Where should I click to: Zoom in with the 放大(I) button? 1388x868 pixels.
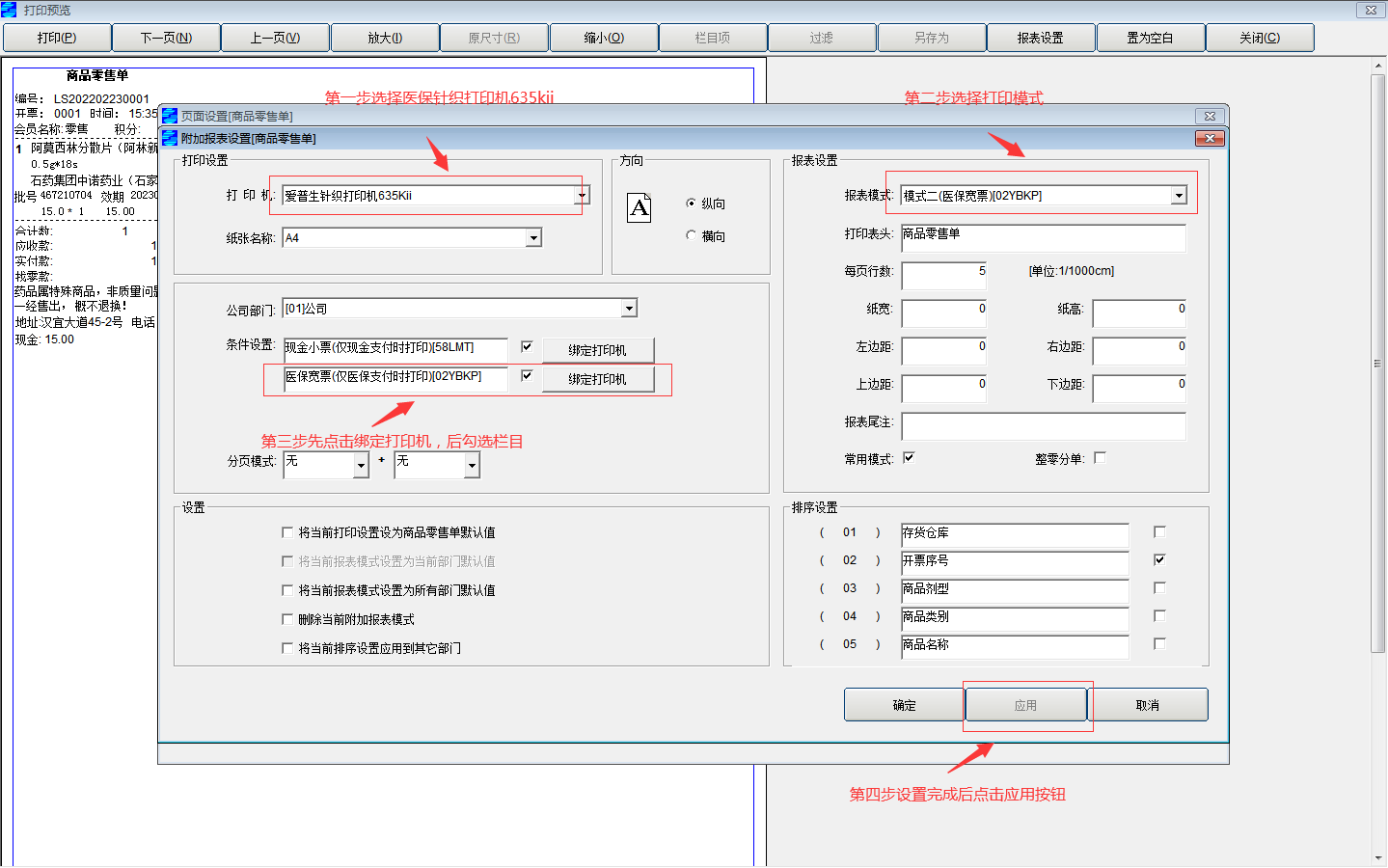[385, 38]
